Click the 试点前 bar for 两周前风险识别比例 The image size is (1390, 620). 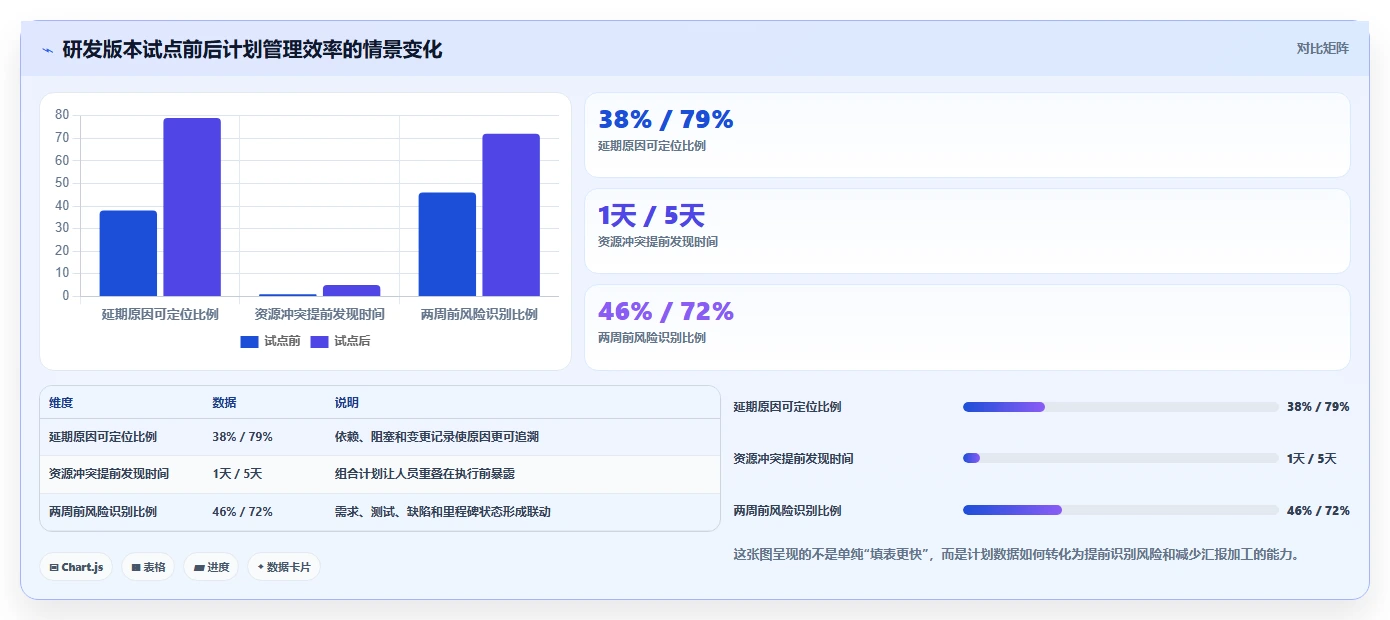447,244
